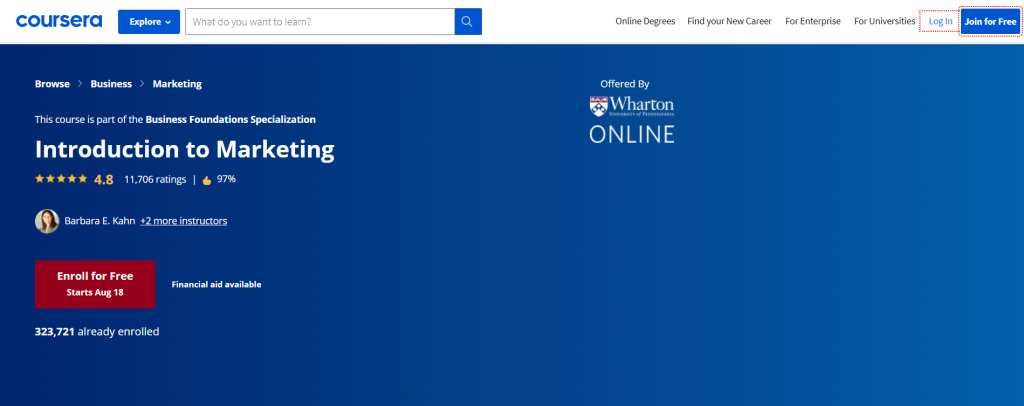Click the Coursera logo
1024x406 pixels.
[x=59, y=21]
